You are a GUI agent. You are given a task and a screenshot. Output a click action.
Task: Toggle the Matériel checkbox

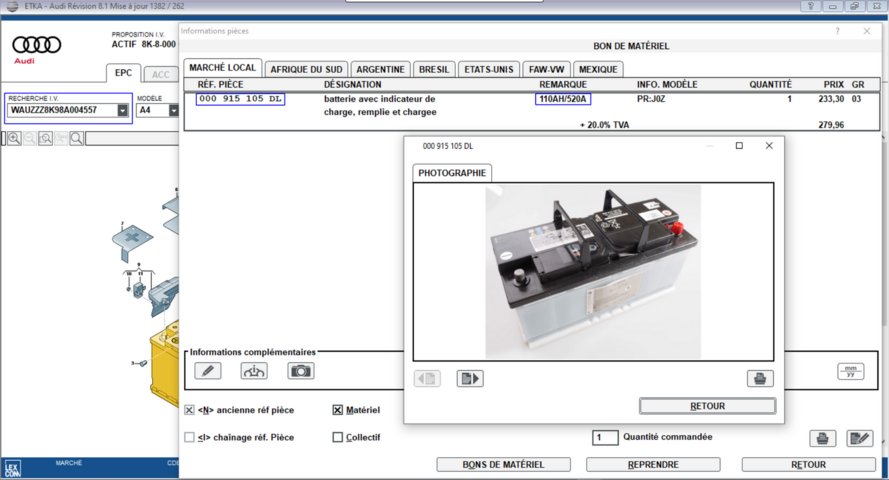[x=337, y=410]
